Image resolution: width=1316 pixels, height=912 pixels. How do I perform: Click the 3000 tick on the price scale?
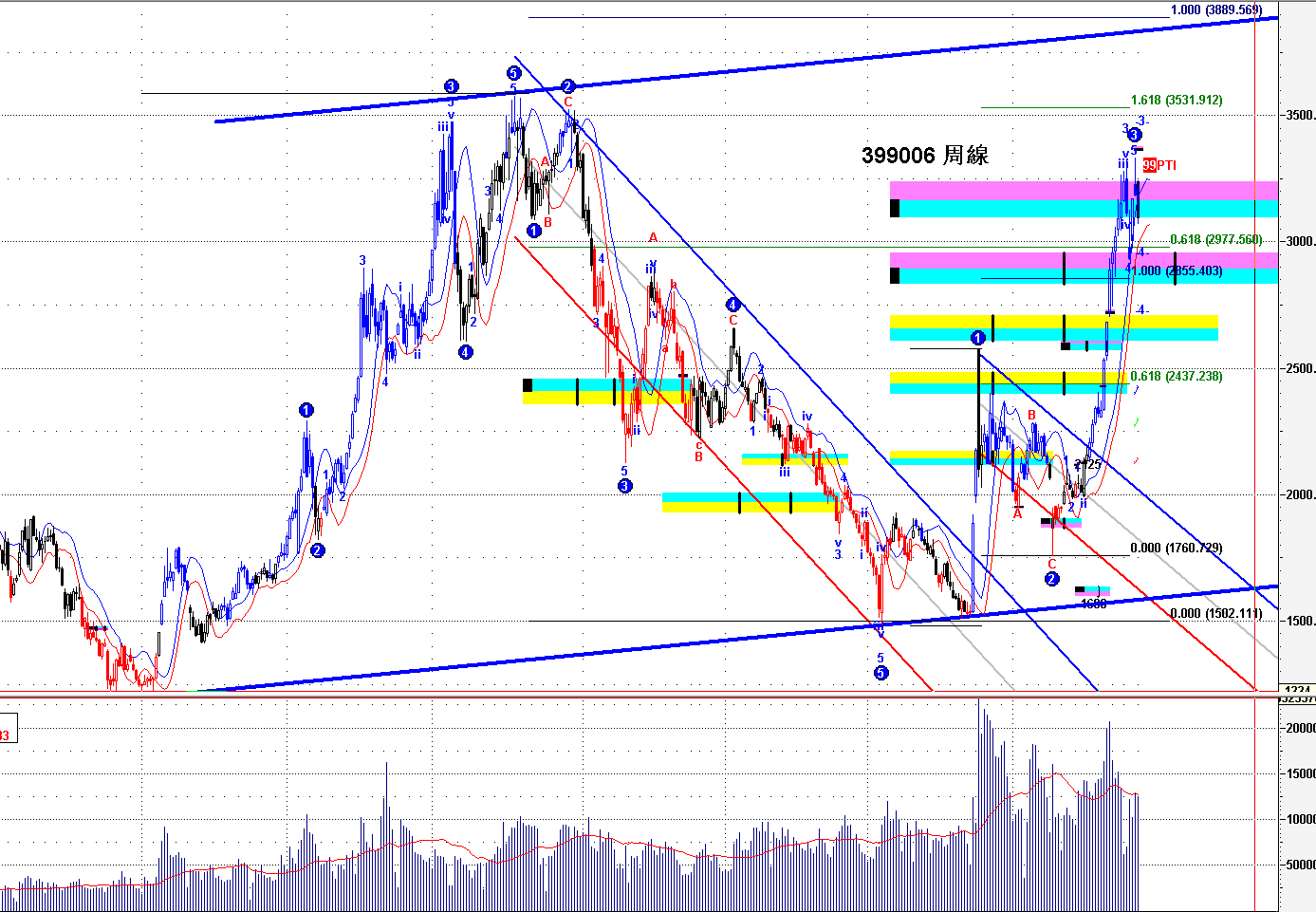(1299, 241)
